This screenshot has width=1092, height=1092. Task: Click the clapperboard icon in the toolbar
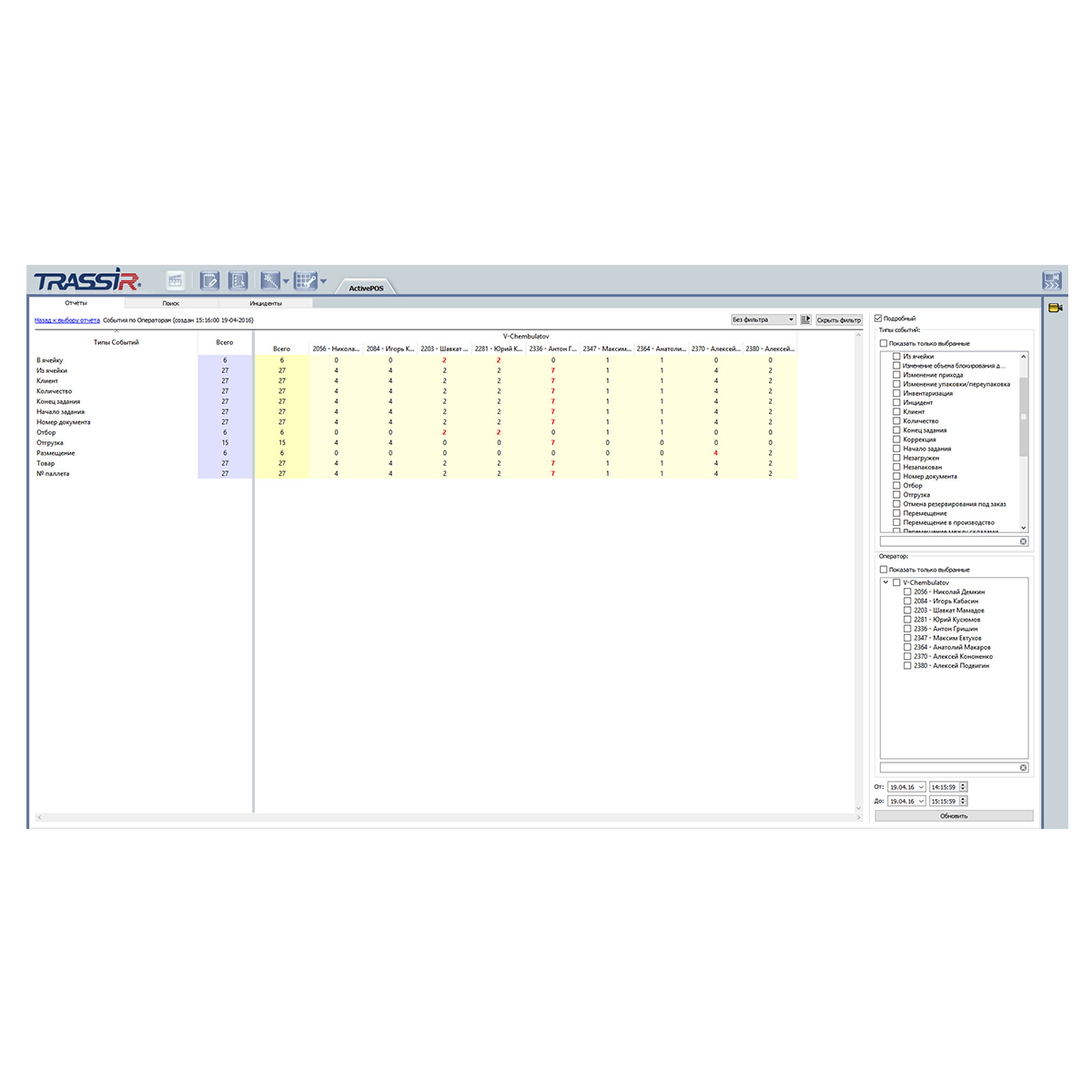(176, 281)
